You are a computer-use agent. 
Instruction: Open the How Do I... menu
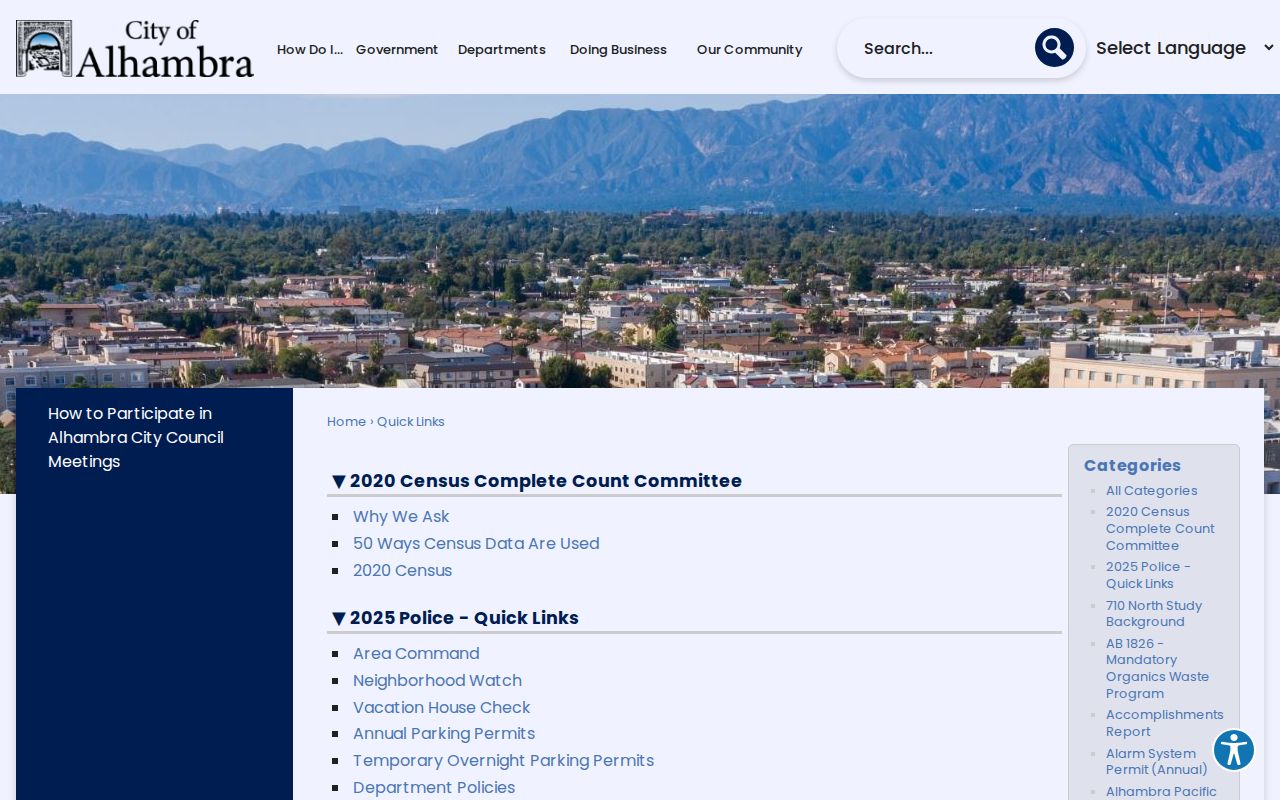[x=310, y=49]
